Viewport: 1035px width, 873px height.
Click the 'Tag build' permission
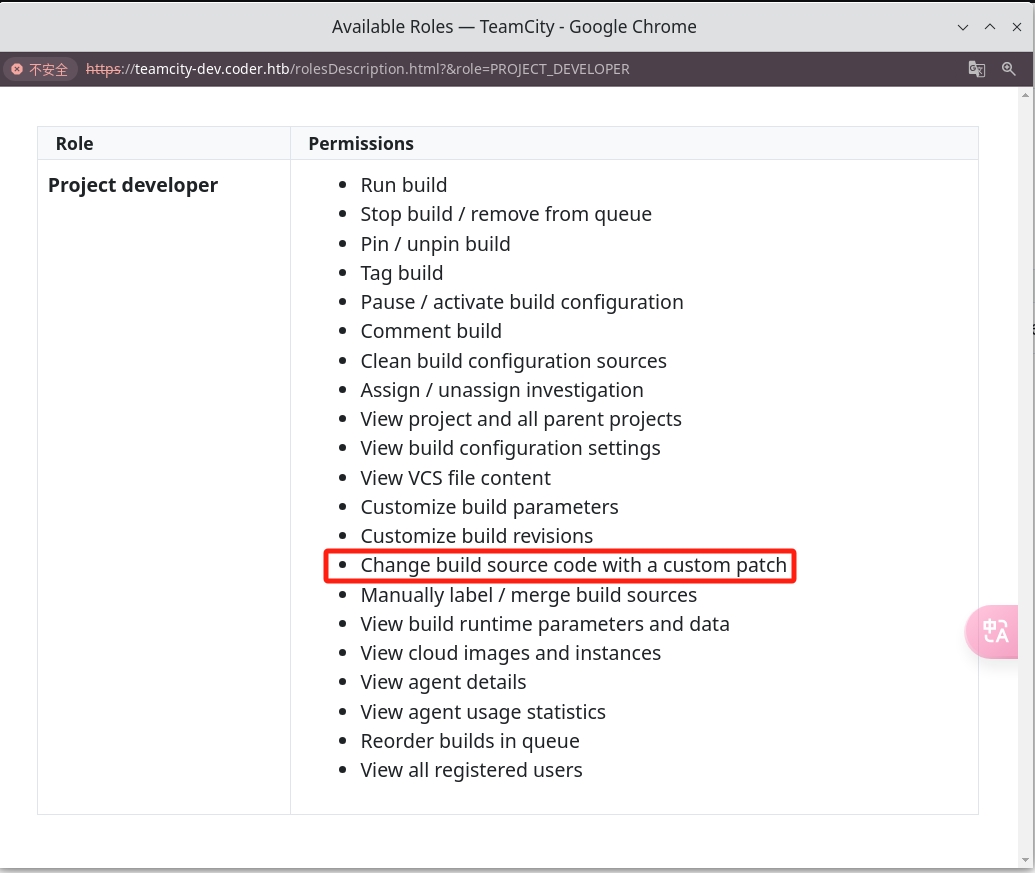401,273
